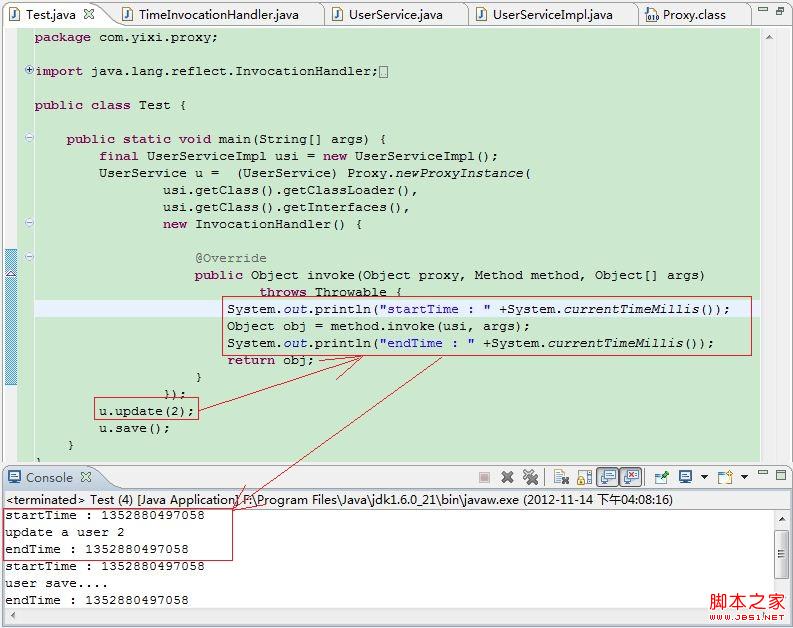Screen dimensions: 793x628
Task: Click the folded import placeholder box
Action: (x=383, y=72)
